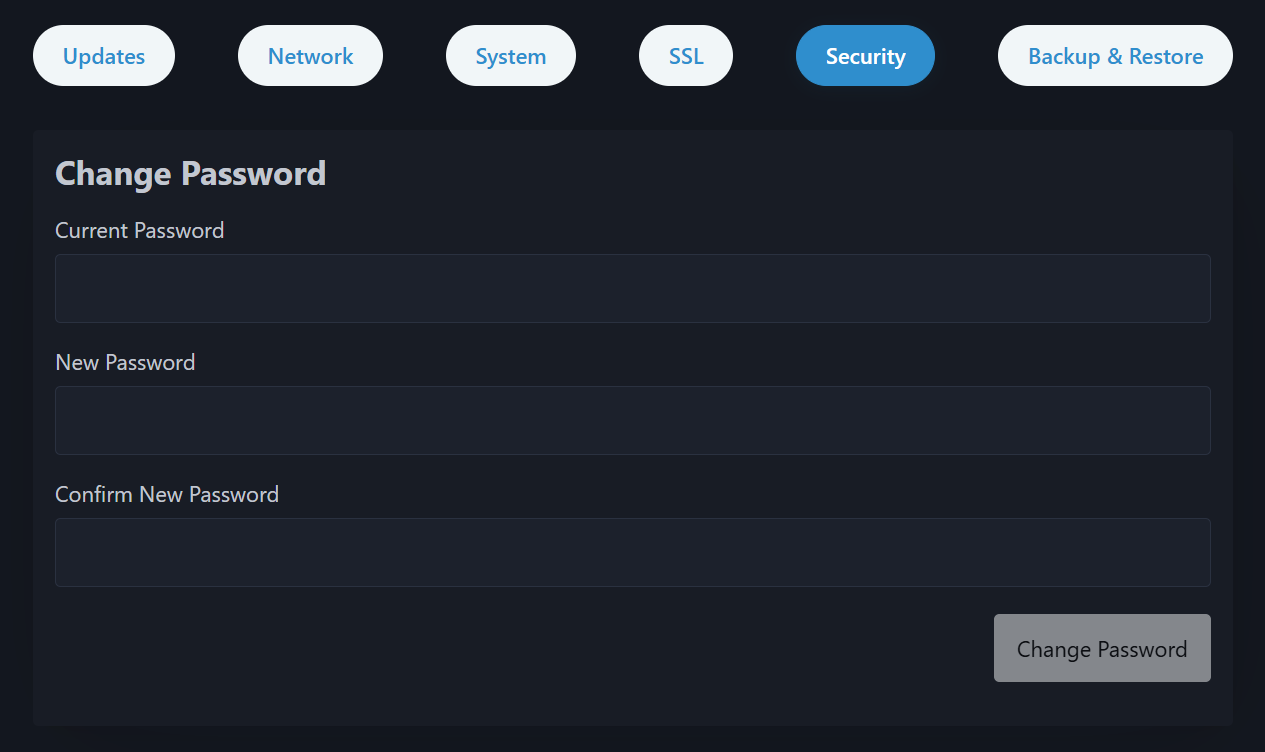Click the Current Password label
The height and width of the screenshot is (752, 1265).
click(x=139, y=230)
